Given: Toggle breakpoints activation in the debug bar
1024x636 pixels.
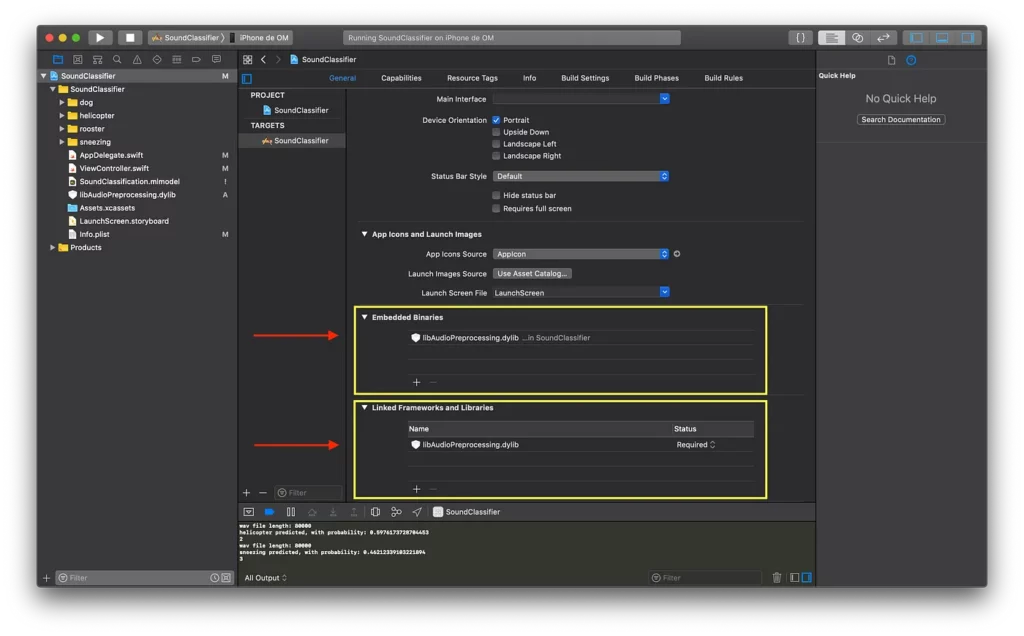Looking at the screenshot, I should (x=270, y=512).
